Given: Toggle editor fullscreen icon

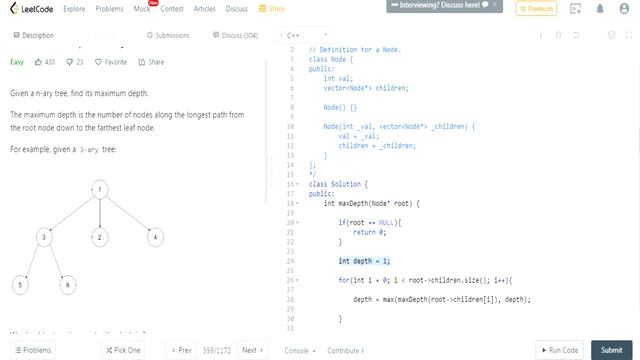Looking at the screenshot, I should [629, 36].
